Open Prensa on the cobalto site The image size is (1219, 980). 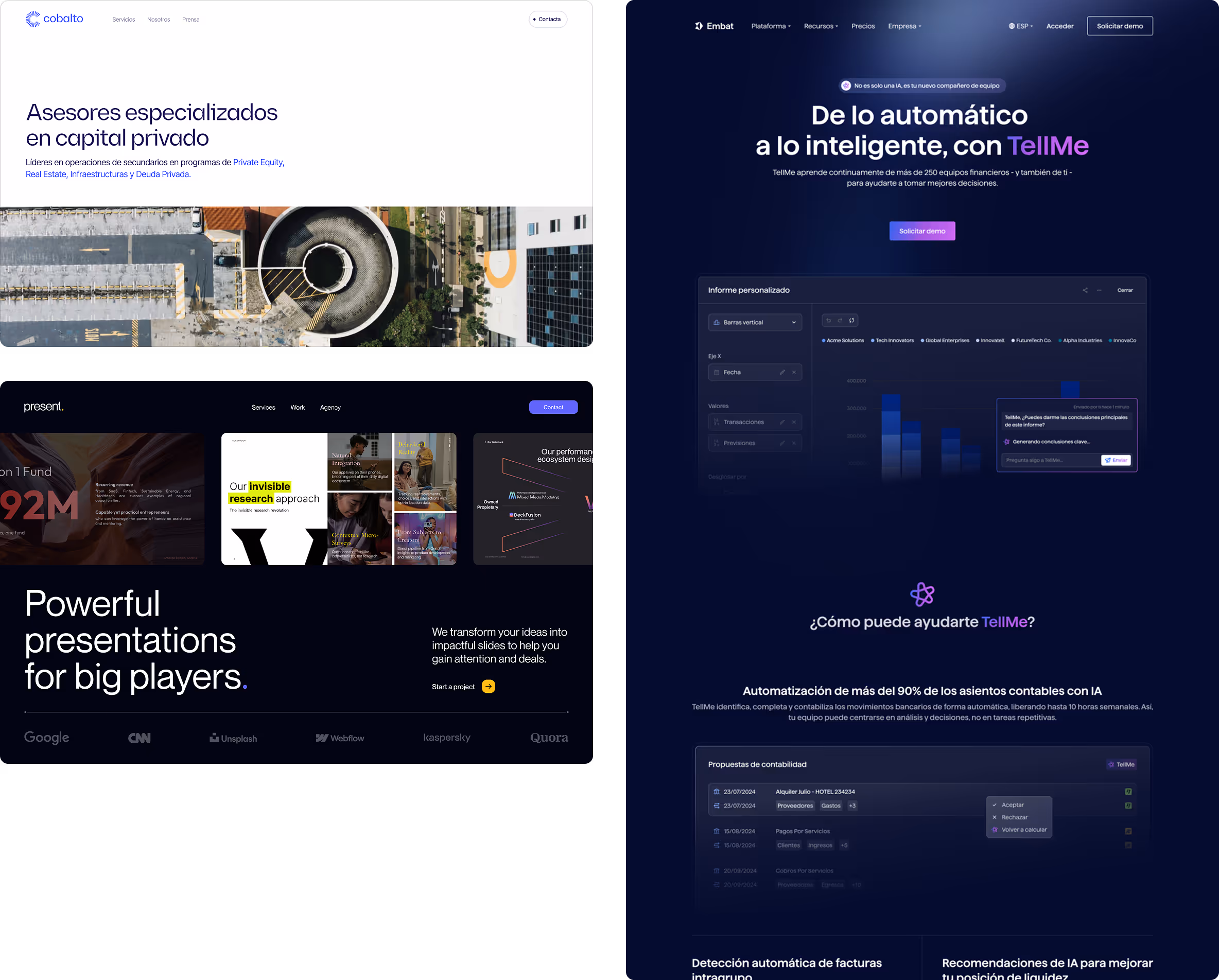[x=190, y=20]
